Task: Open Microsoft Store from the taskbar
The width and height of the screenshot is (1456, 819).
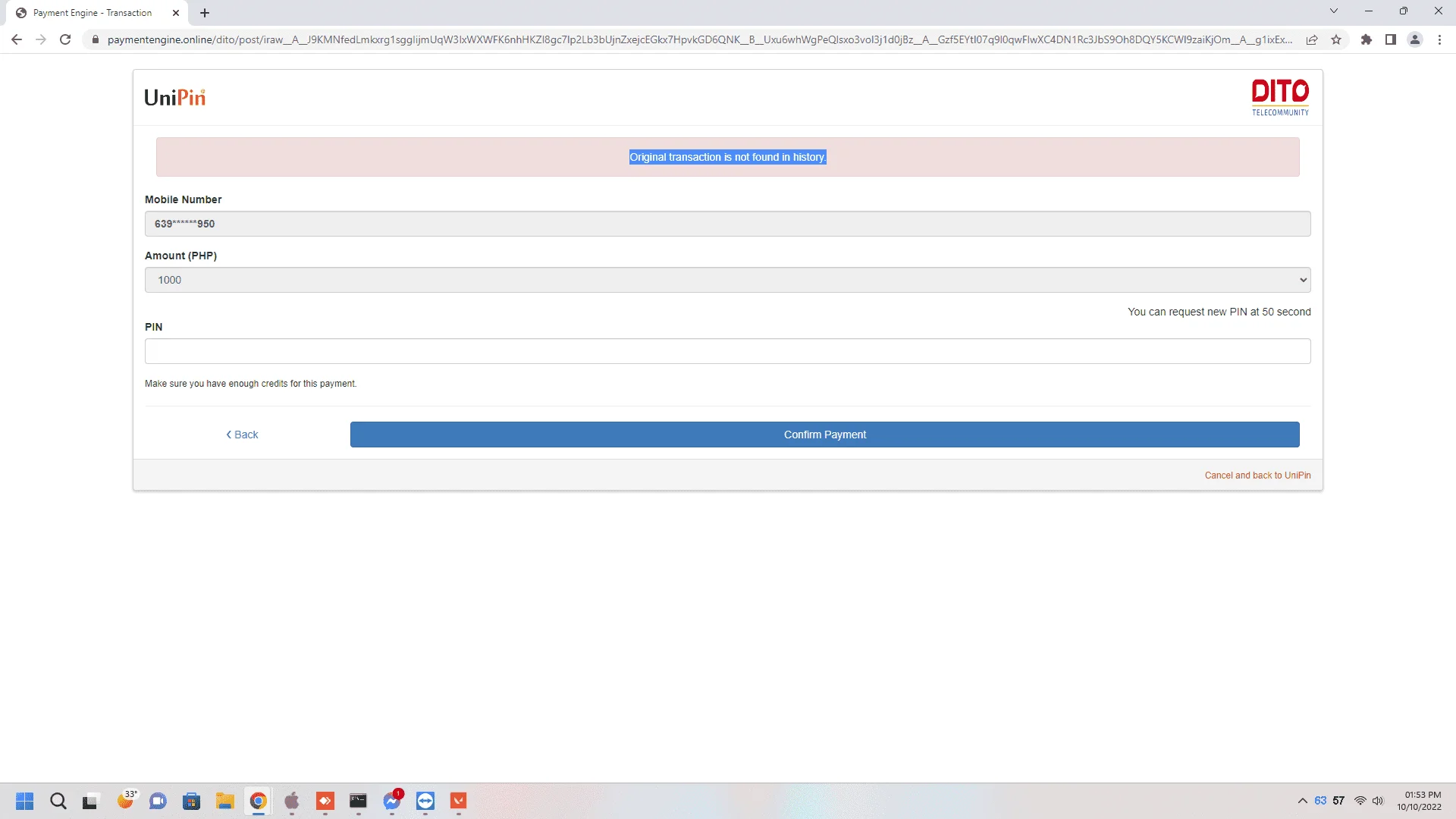Action: 191,801
